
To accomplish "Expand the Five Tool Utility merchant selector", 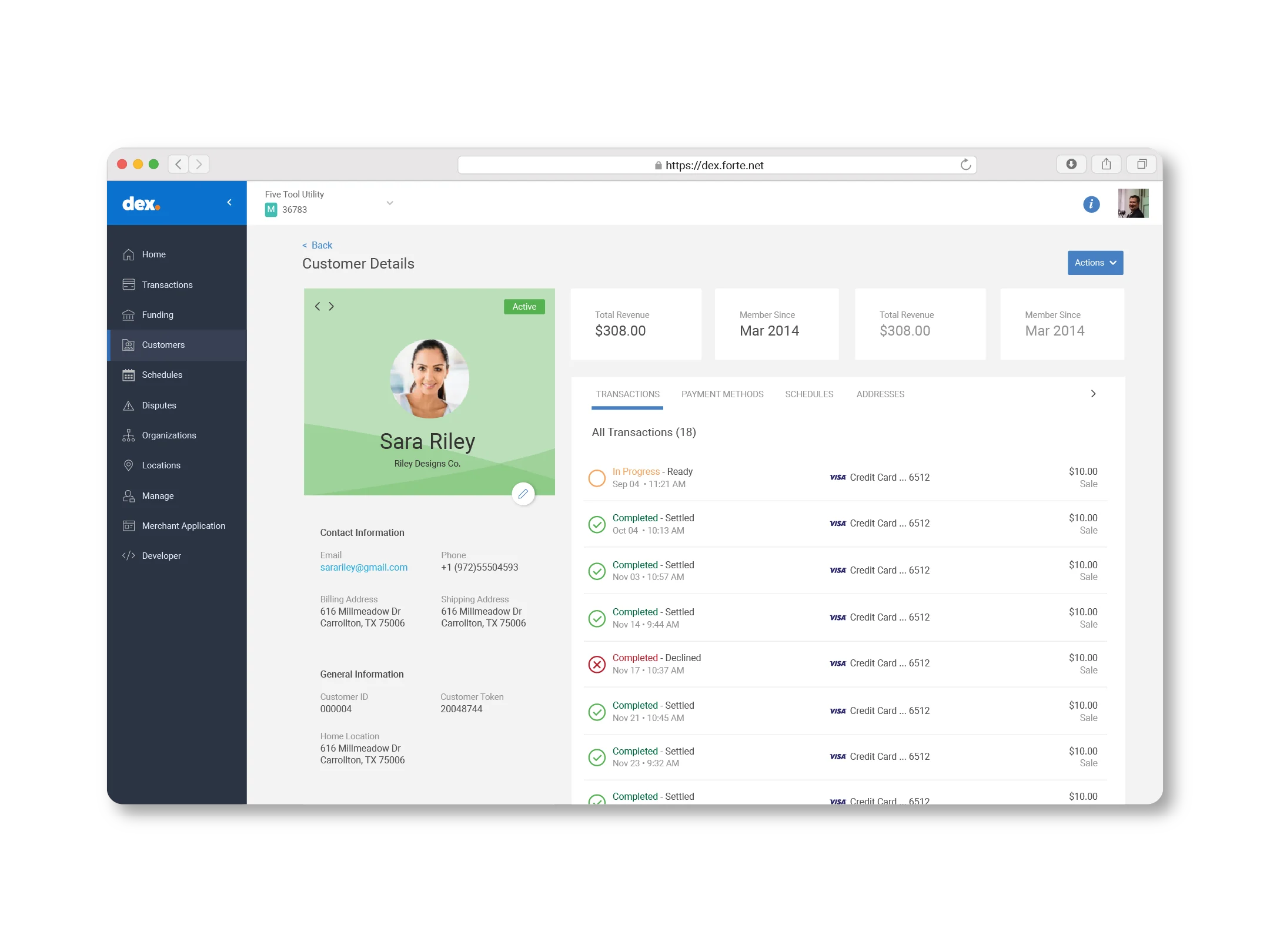I will tap(389, 203).
